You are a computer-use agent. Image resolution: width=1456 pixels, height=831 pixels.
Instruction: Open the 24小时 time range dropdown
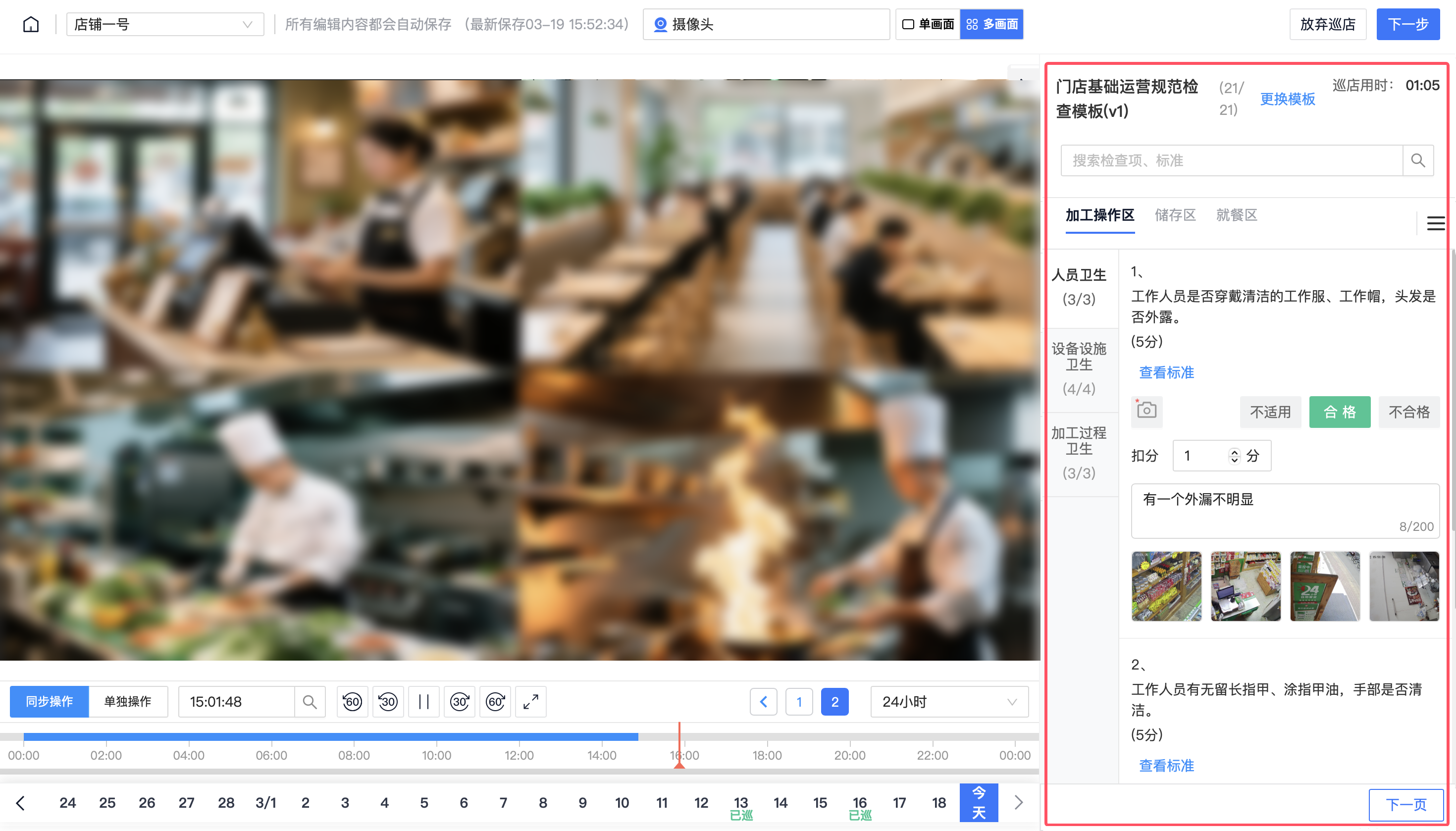coord(949,701)
